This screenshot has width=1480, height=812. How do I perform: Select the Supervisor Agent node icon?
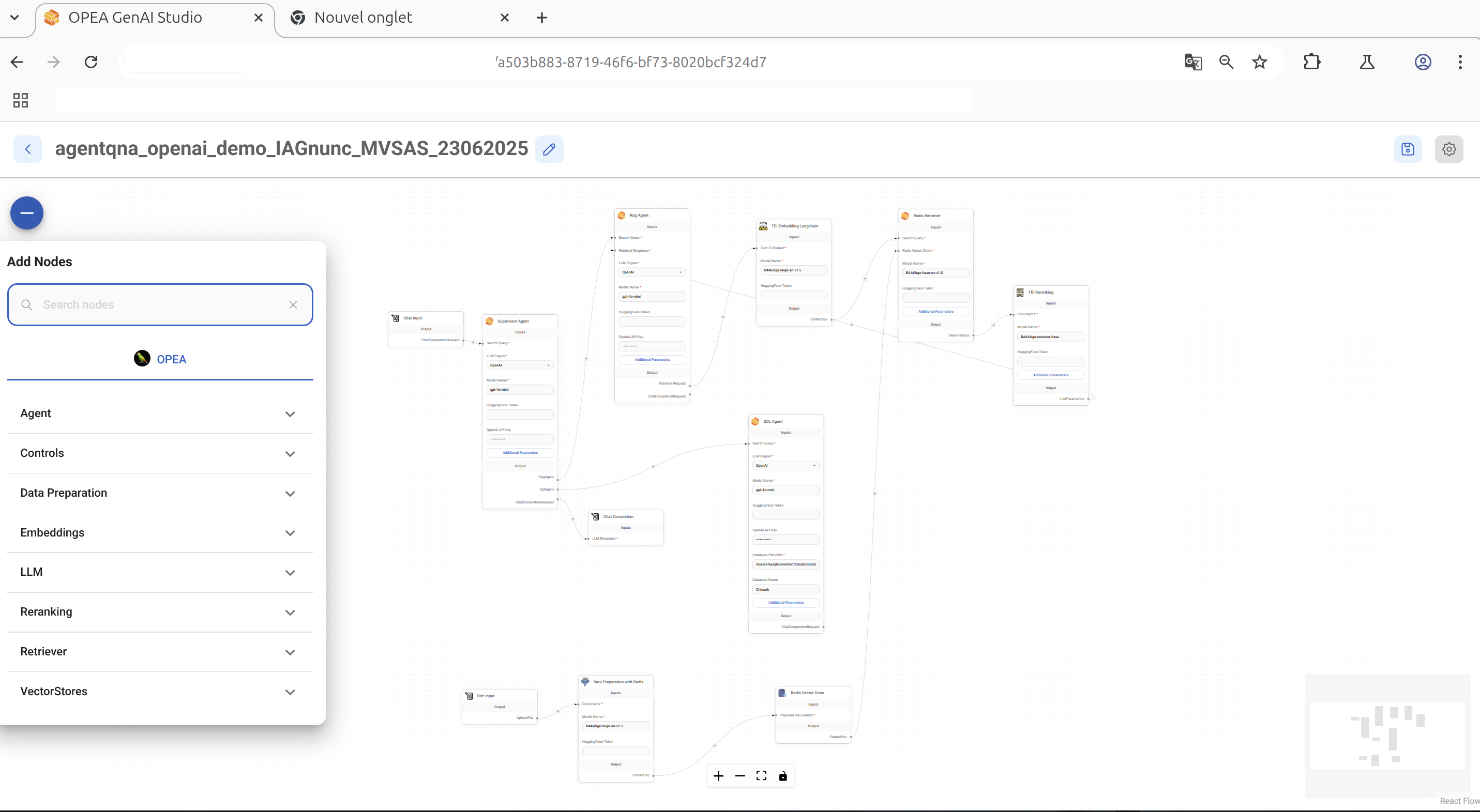(490, 321)
